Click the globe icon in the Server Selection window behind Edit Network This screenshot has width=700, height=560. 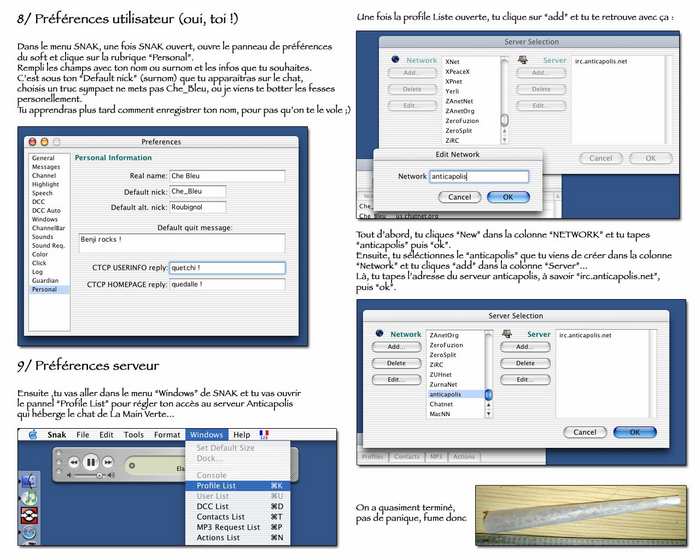395,59
